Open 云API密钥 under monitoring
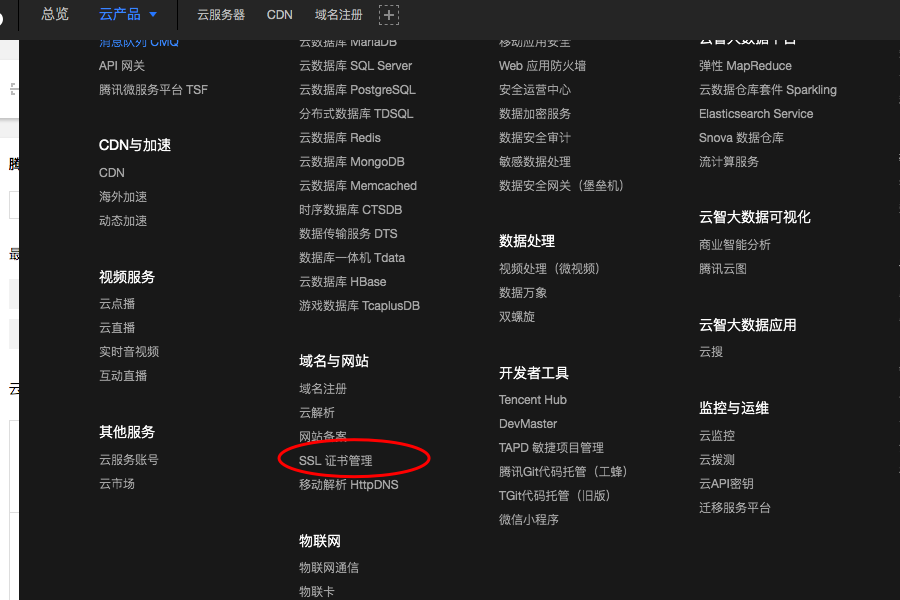The image size is (900, 600). coord(726,483)
